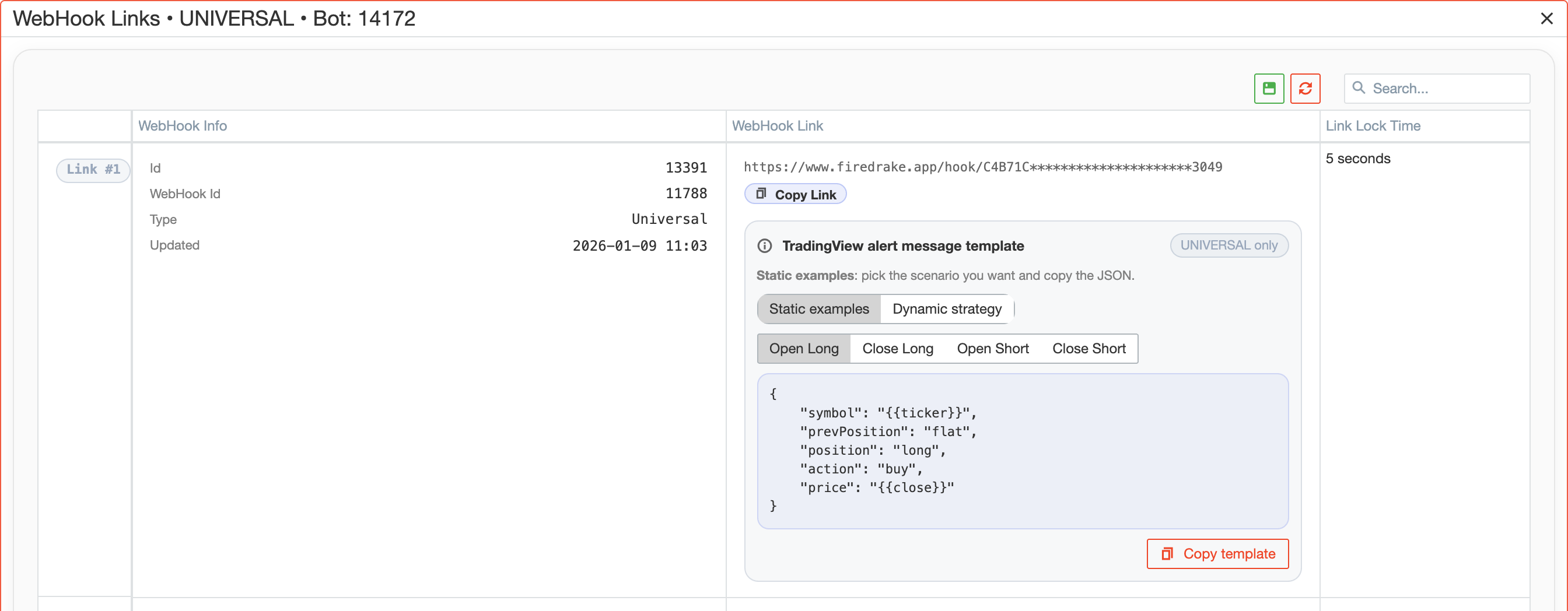Image resolution: width=1568 pixels, height=611 pixels.
Task: Switch to Dynamic strategy tab
Action: tap(947, 309)
